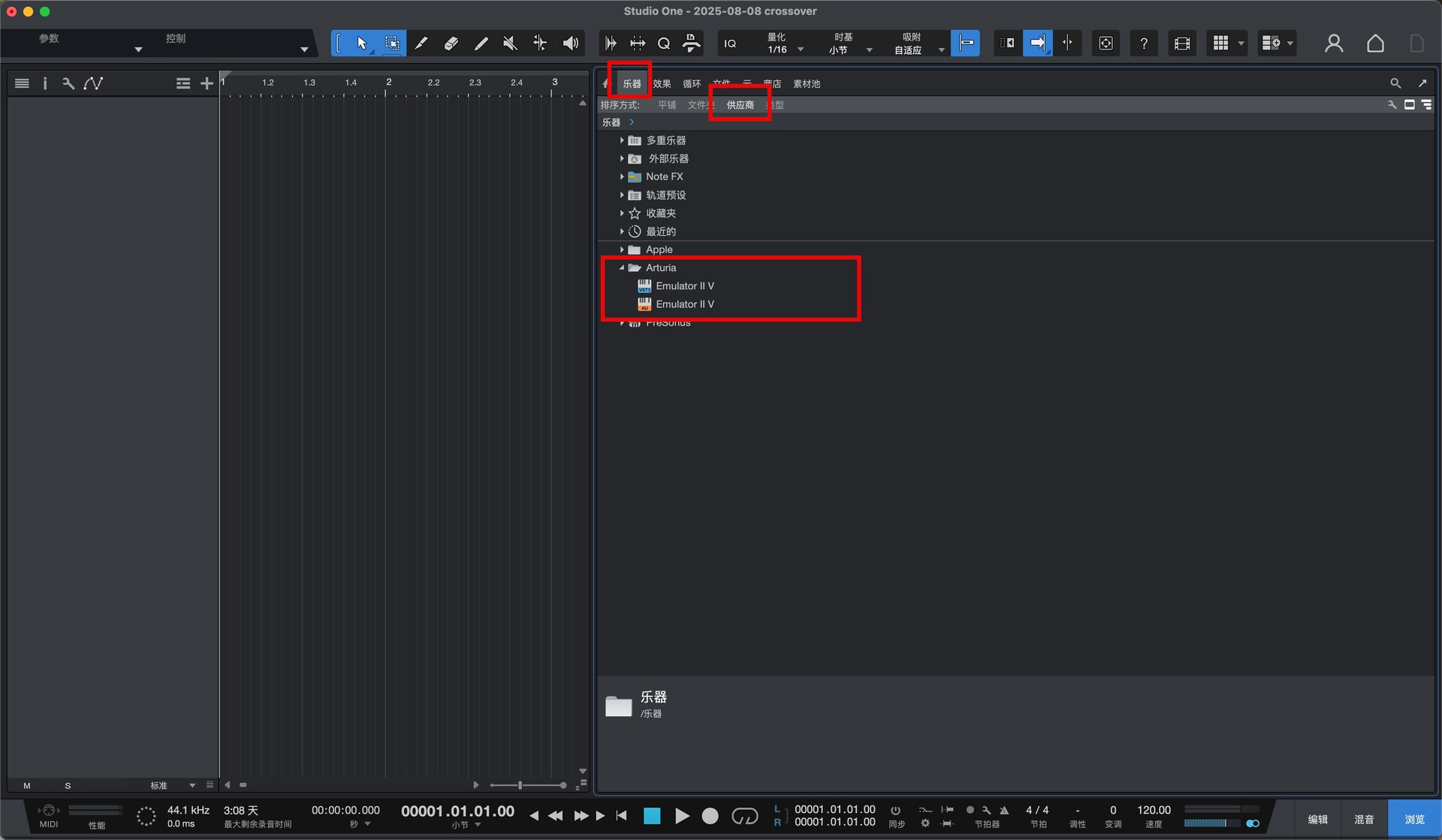Toggle the precount icon next to metronome
Image resolution: width=1442 pixels, height=840 pixels.
pos(970,811)
